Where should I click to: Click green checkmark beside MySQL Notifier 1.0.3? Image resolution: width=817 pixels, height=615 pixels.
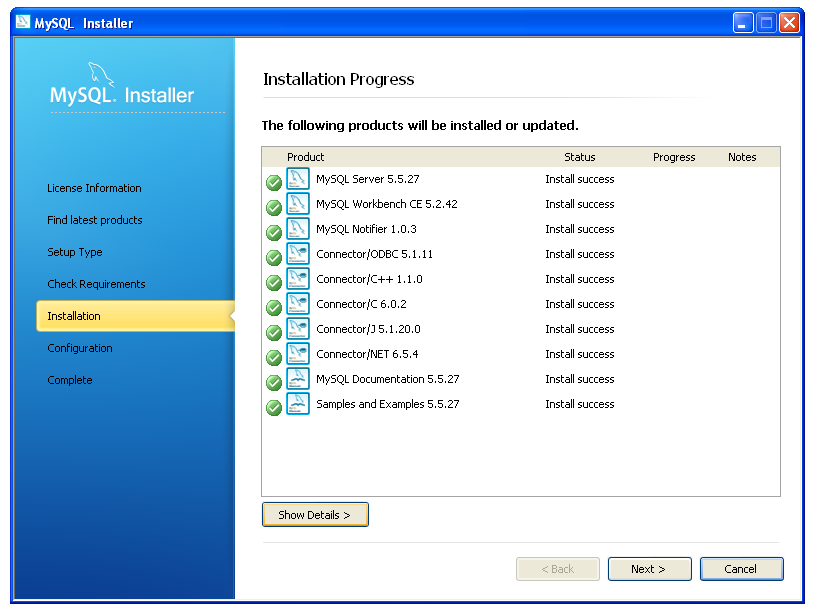click(274, 233)
